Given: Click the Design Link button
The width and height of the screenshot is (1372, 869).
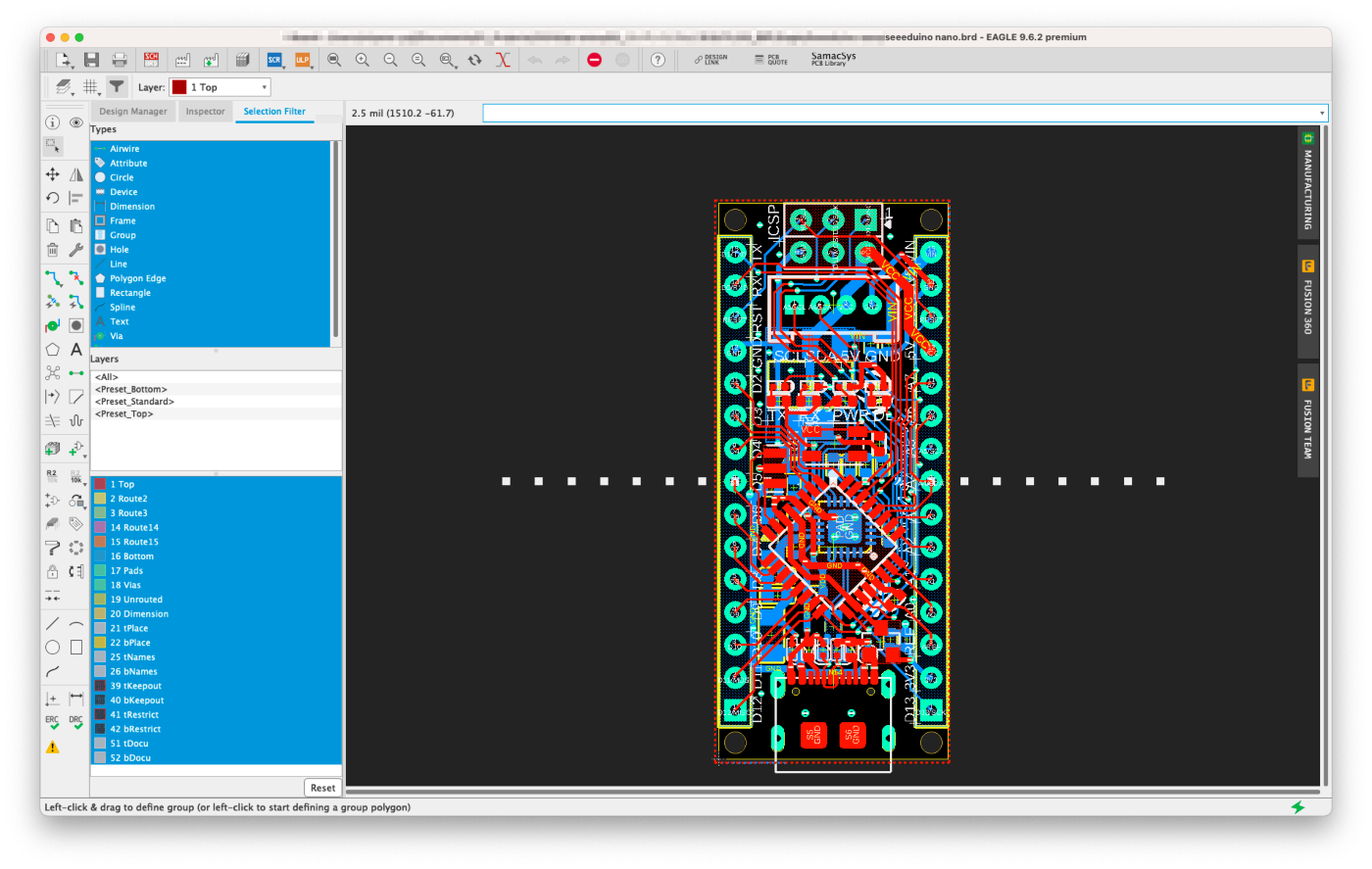Looking at the screenshot, I should (x=711, y=60).
